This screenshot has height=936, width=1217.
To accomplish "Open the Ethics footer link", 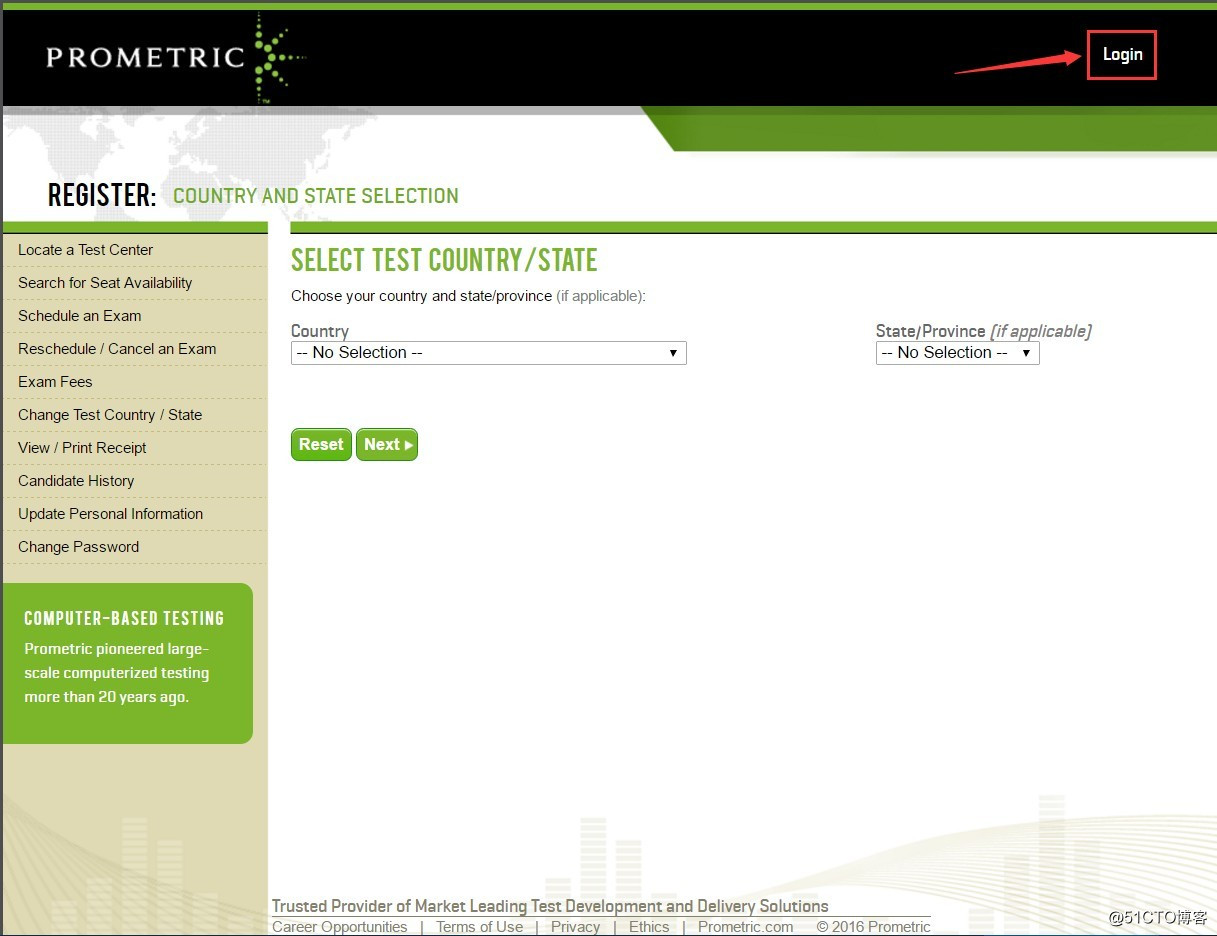I will (x=649, y=927).
